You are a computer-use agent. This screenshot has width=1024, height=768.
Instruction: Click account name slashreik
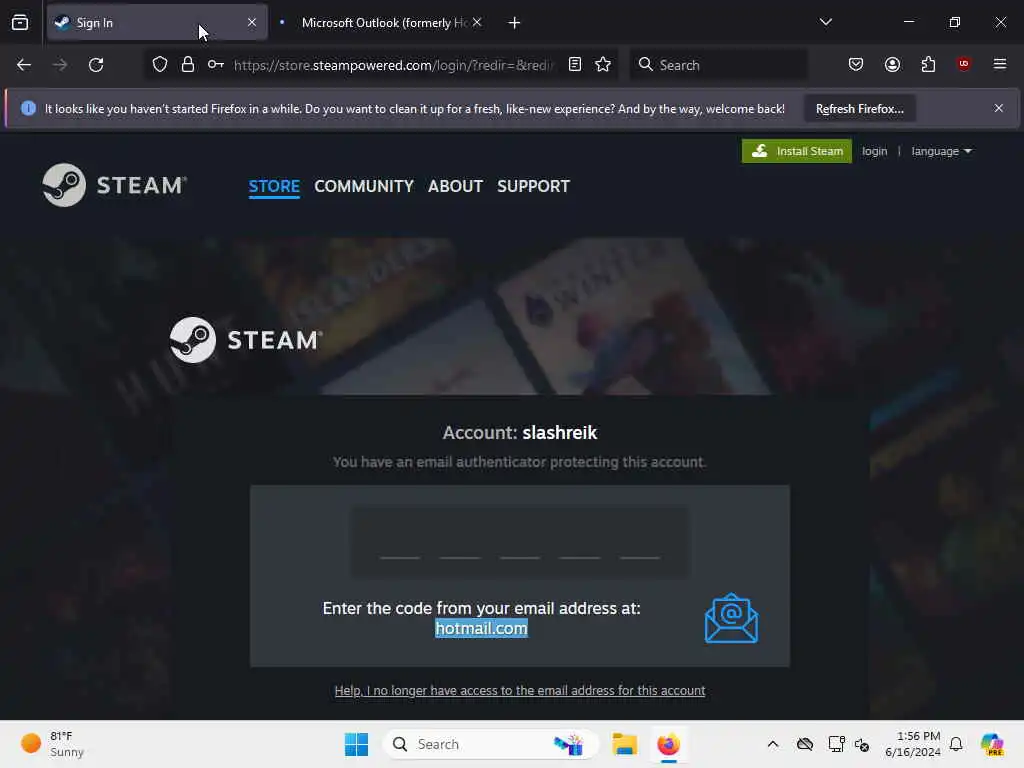[x=560, y=433]
